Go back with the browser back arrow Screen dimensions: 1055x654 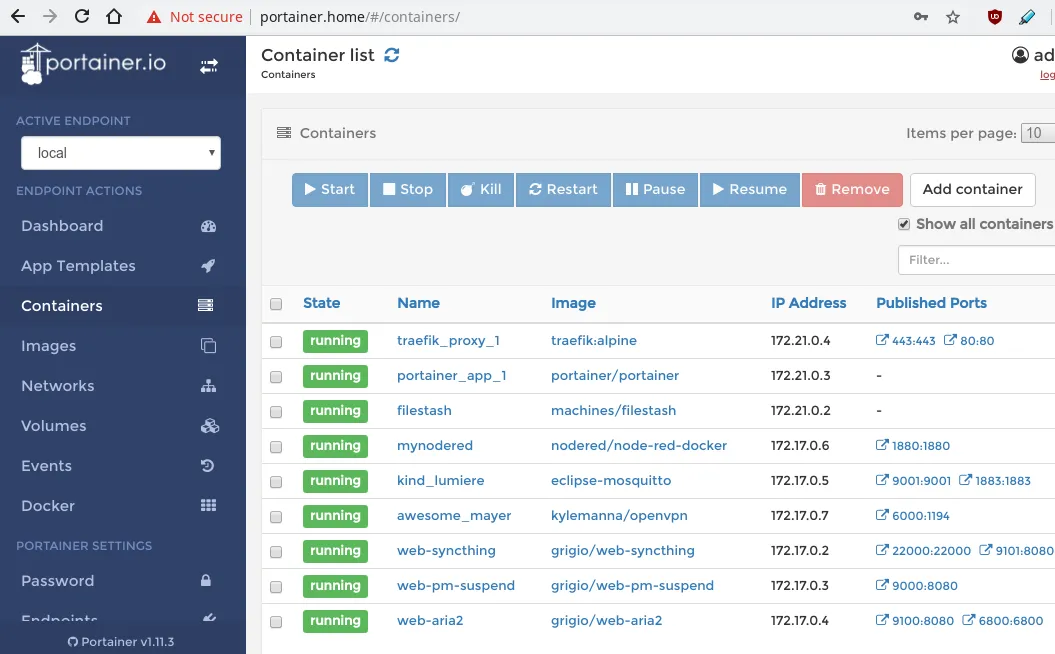point(18,16)
